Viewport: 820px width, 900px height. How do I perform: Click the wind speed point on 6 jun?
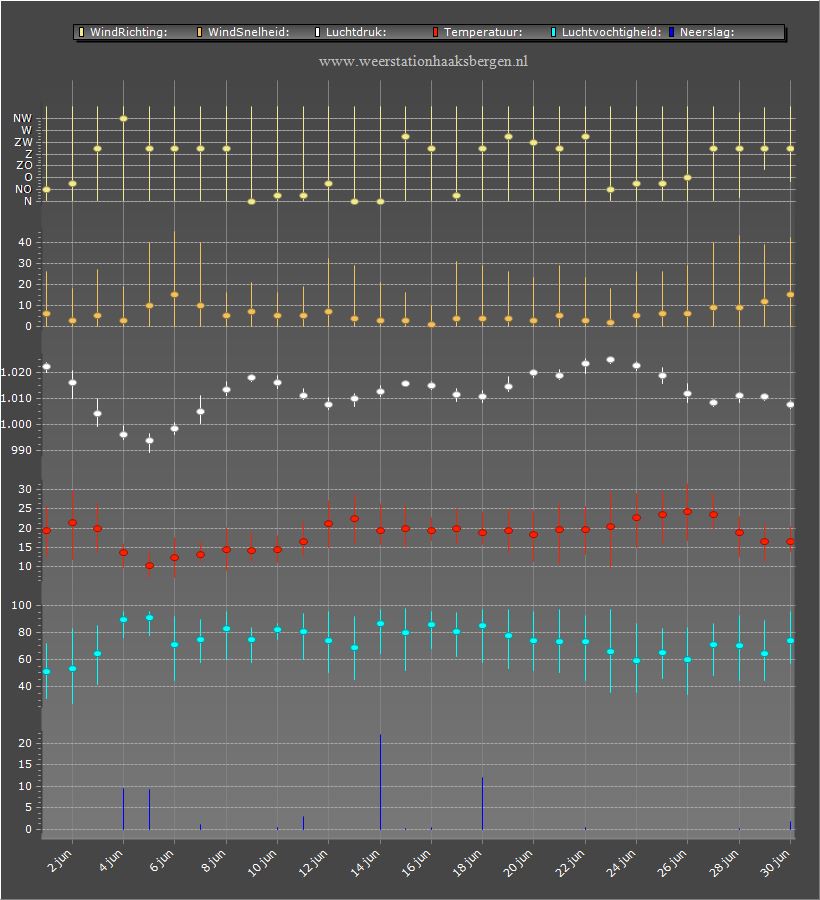(174, 294)
